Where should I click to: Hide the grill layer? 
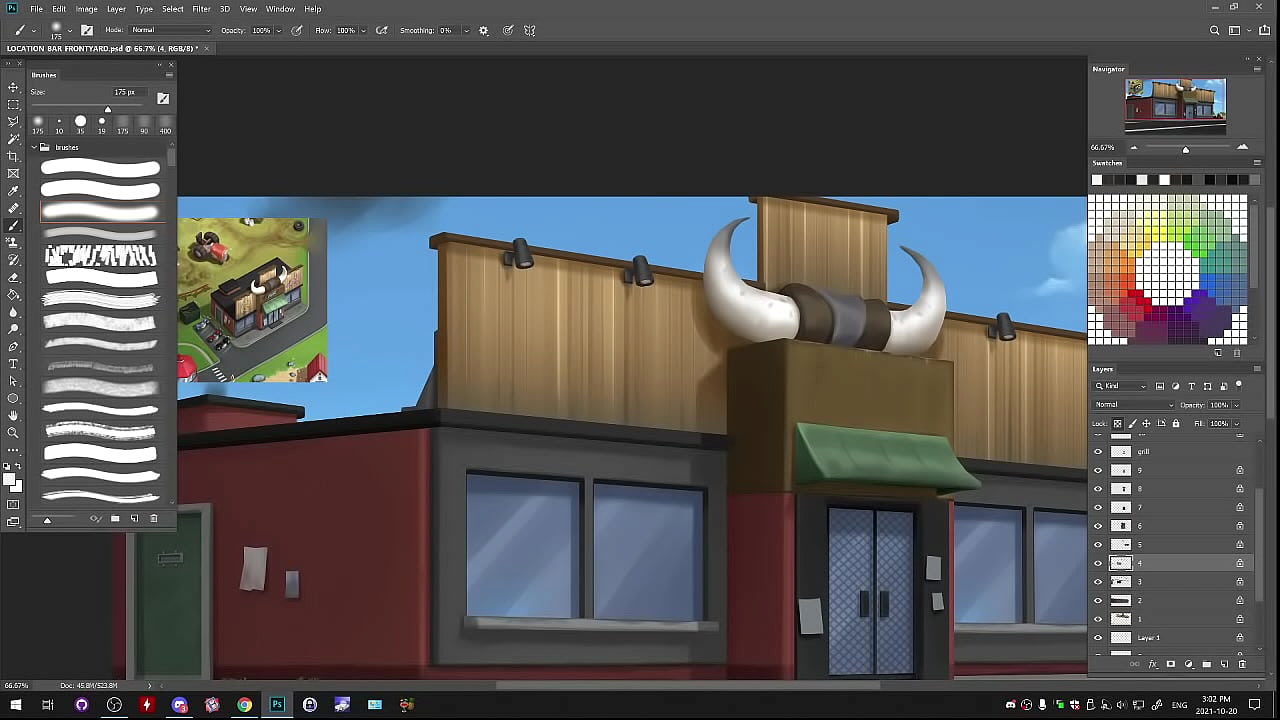click(x=1098, y=452)
